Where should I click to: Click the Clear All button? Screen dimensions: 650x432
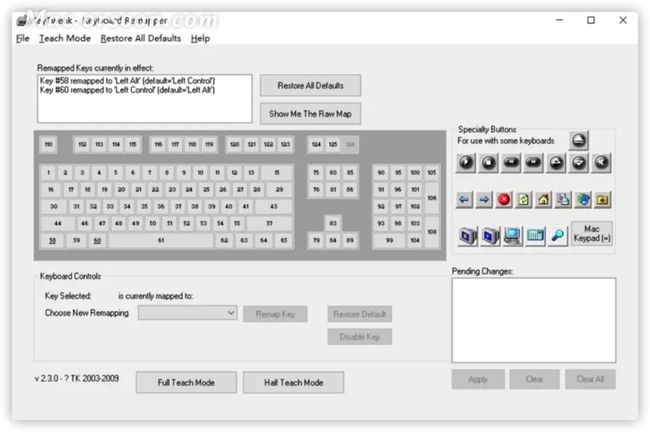(590, 379)
